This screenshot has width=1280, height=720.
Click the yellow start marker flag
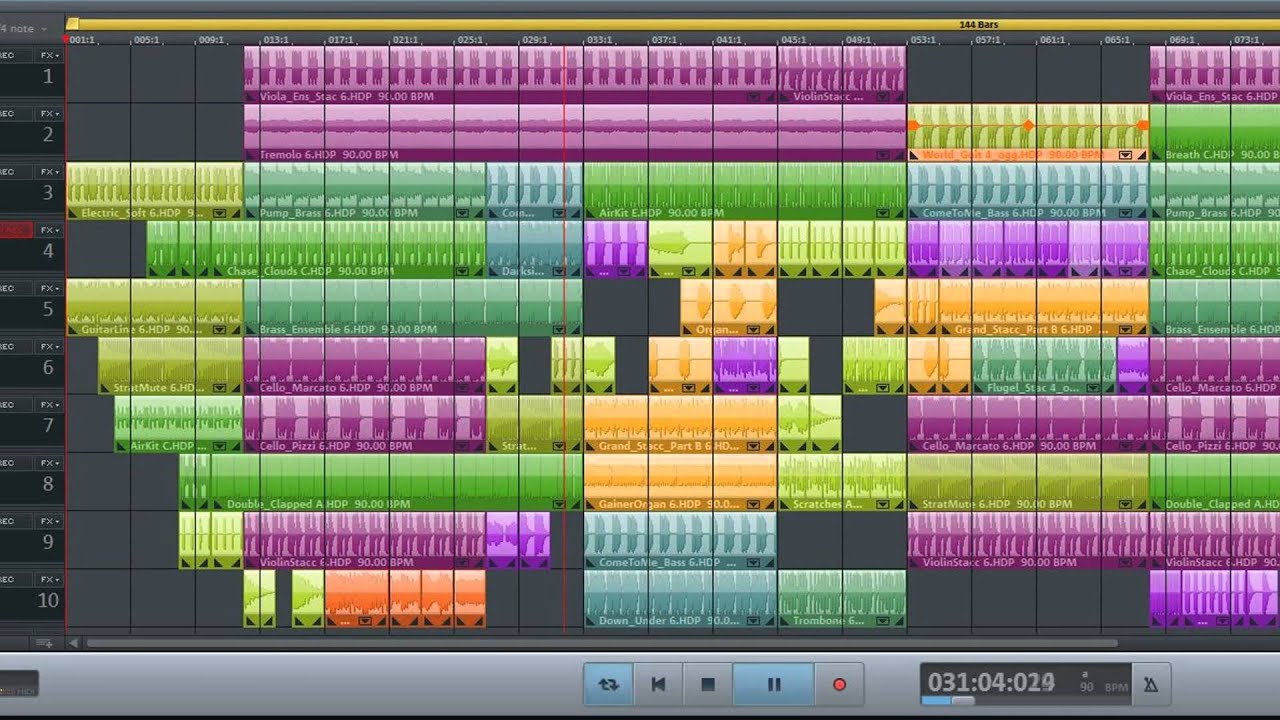(72, 23)
